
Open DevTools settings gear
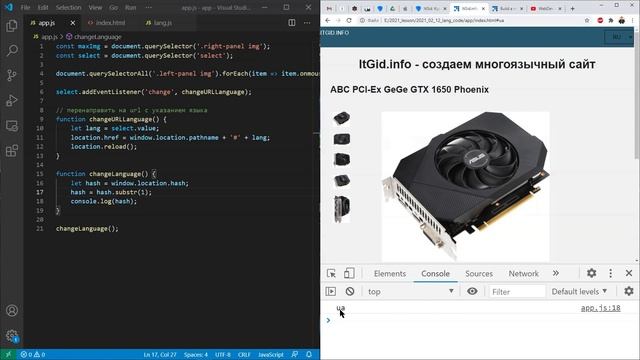591,273
